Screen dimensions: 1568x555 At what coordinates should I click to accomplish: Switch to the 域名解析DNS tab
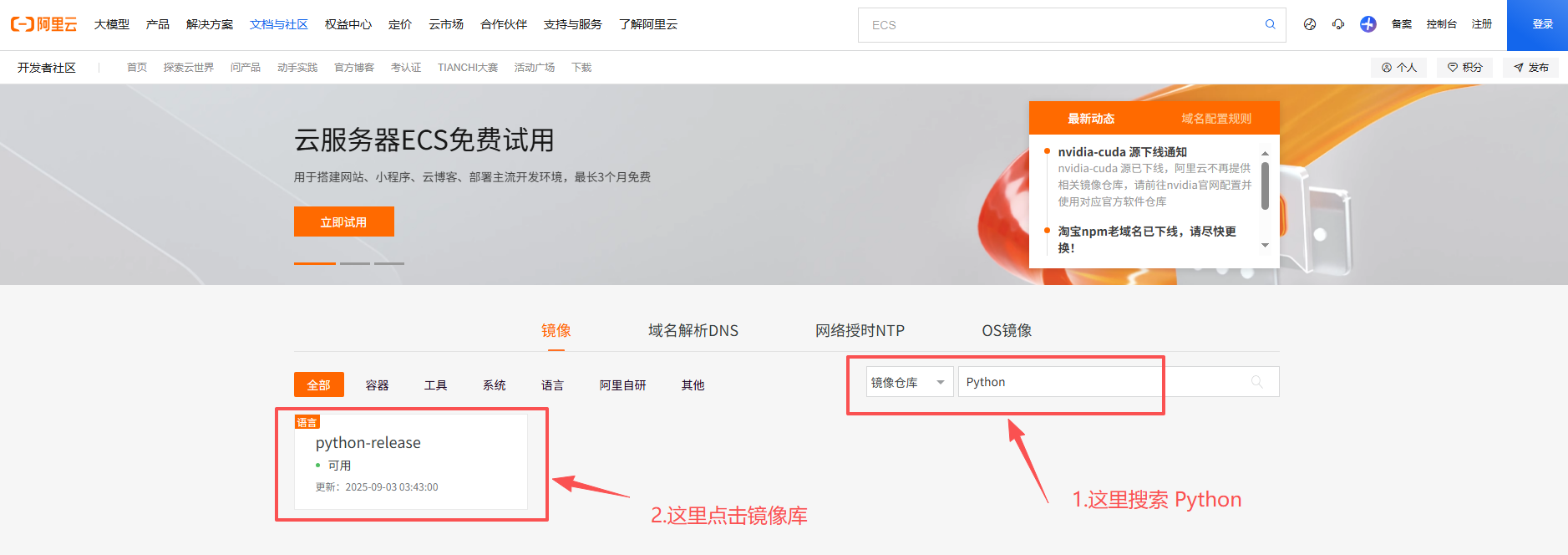click(x=693, y=331)
